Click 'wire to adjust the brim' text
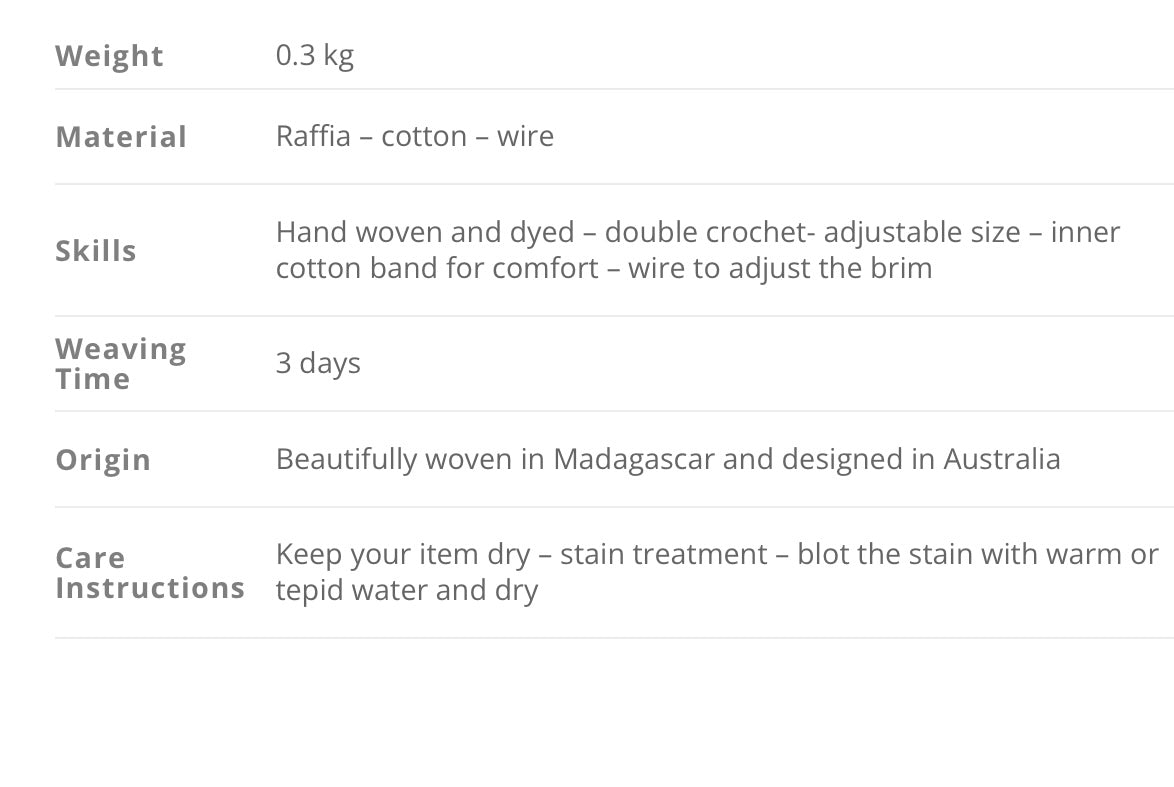The image size is (1174, 787). (x=780, y=268)
